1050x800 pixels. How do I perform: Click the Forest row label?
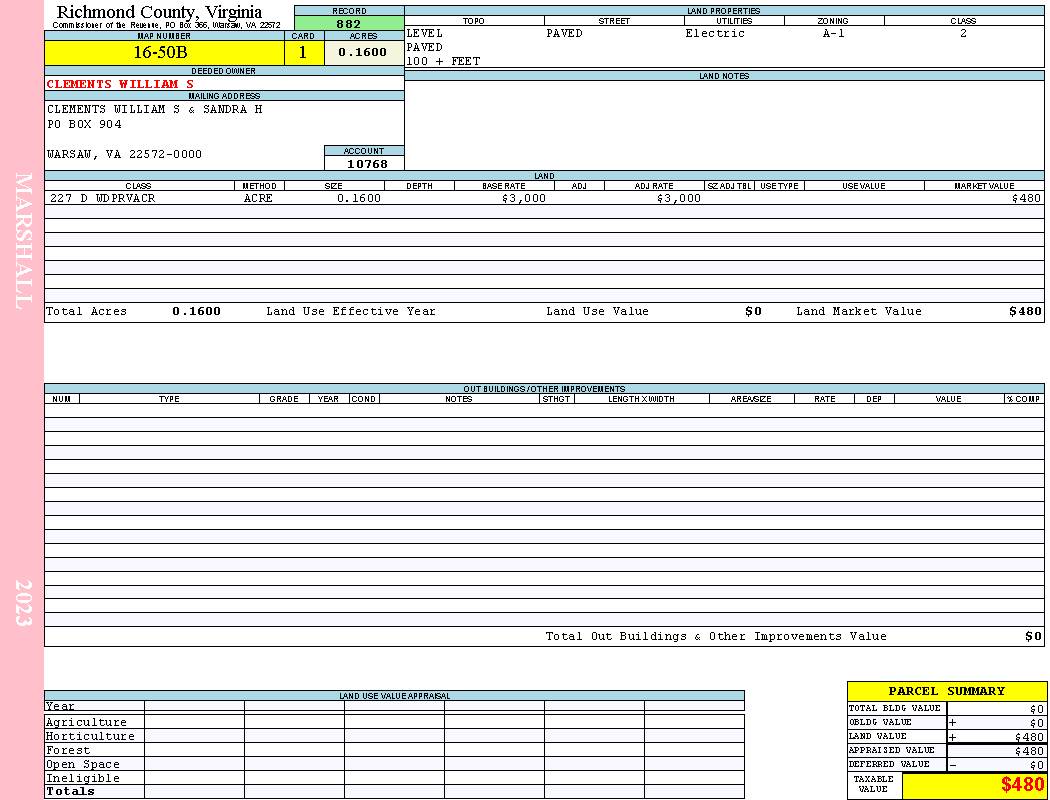(x=68, y=750)
